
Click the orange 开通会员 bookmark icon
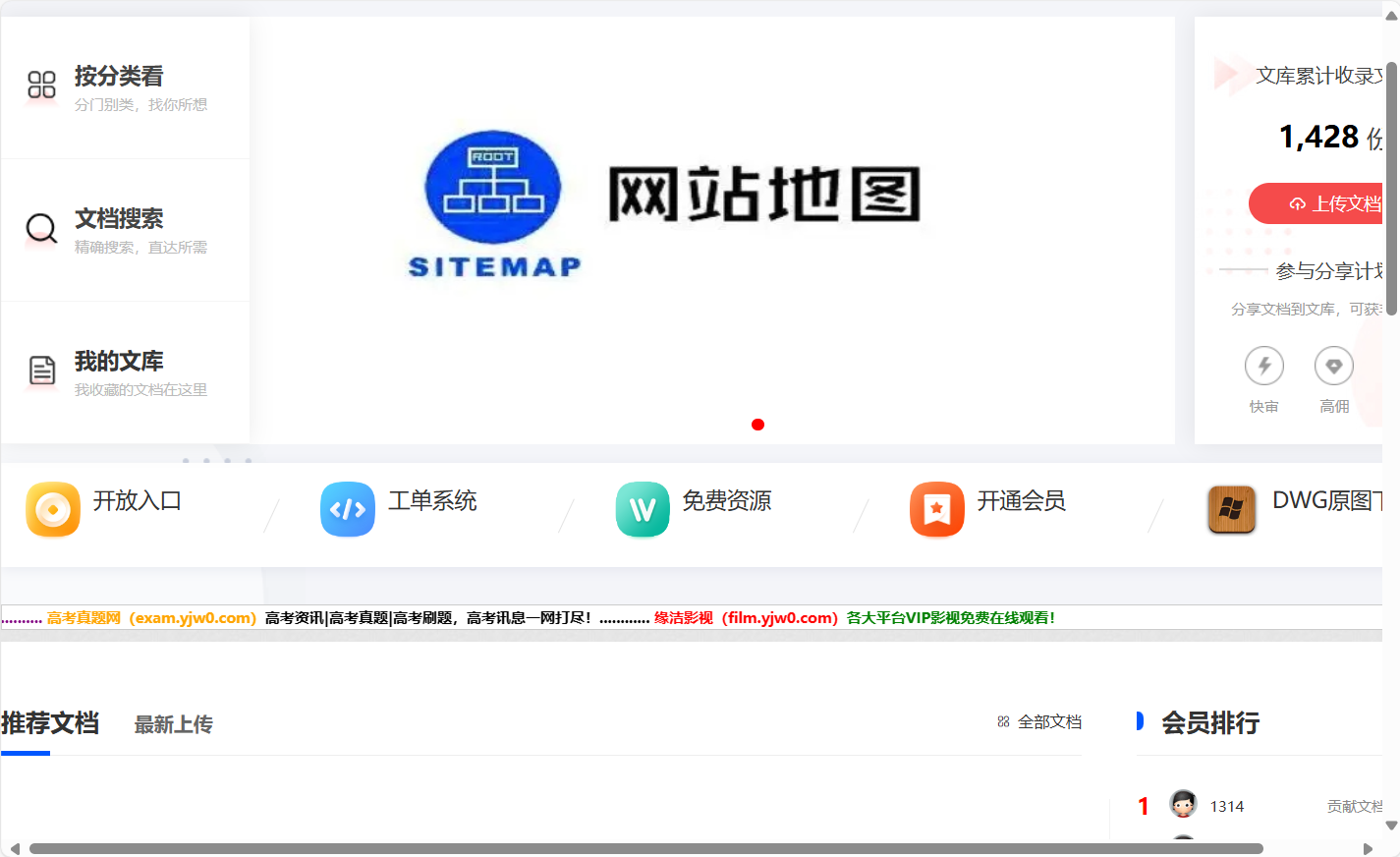[937, 509]
